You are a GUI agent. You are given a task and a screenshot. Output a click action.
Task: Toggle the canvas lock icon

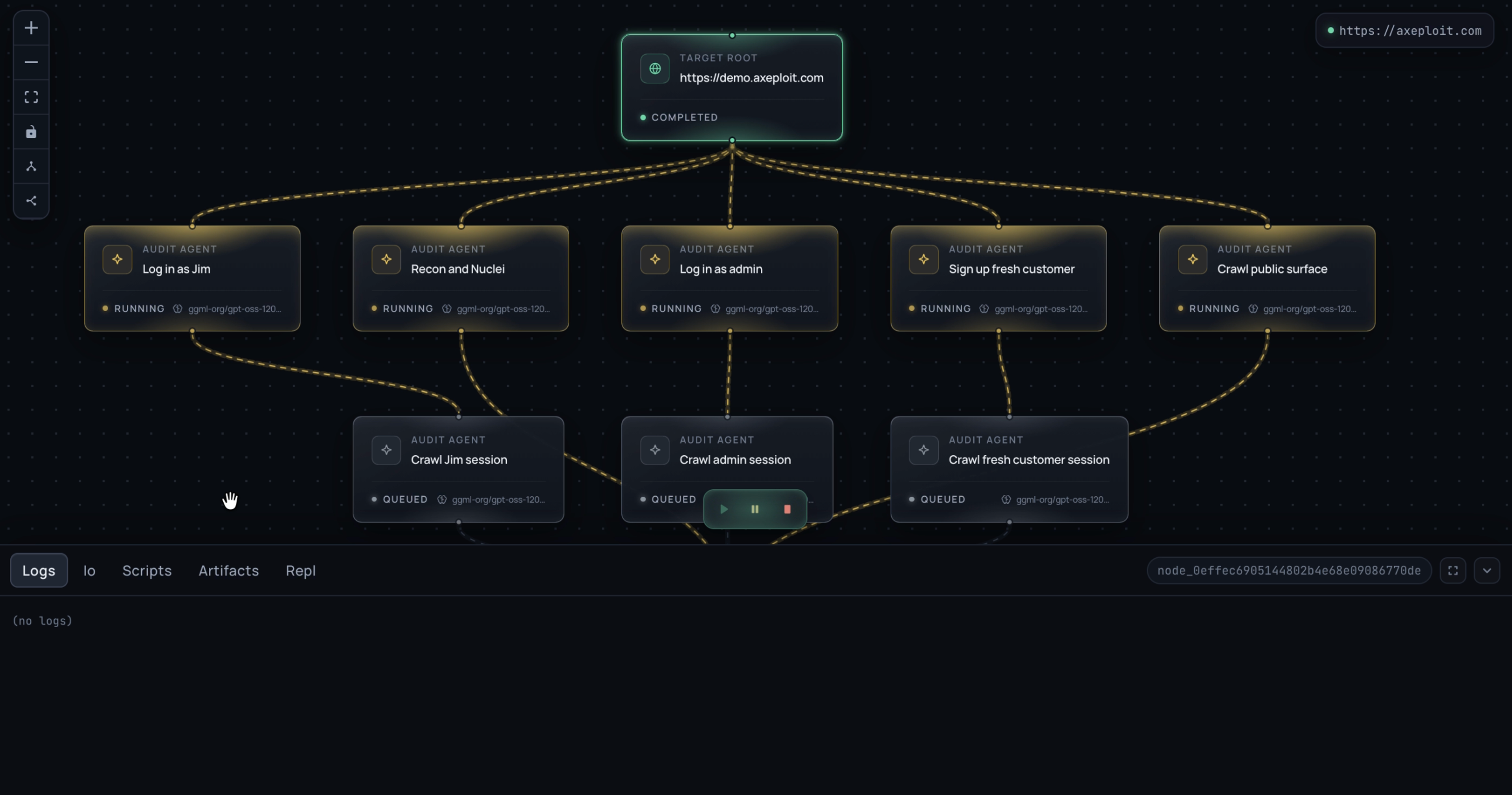[31, 131]
